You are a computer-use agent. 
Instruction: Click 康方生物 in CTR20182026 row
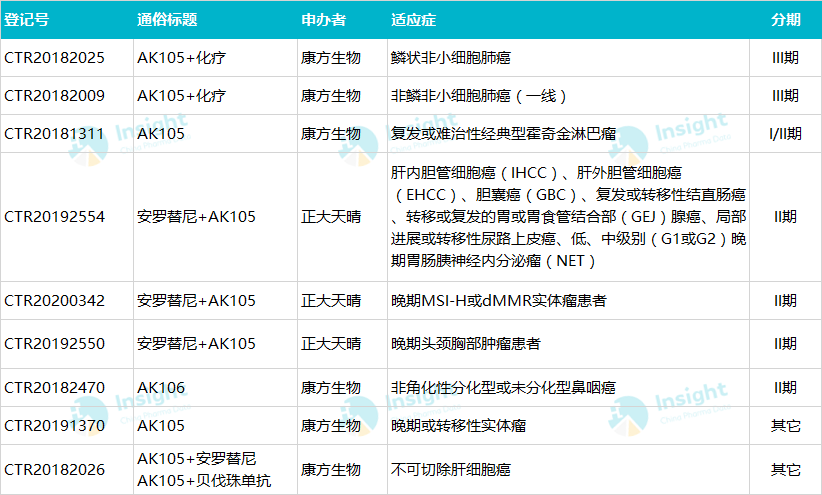click(331, 469)
